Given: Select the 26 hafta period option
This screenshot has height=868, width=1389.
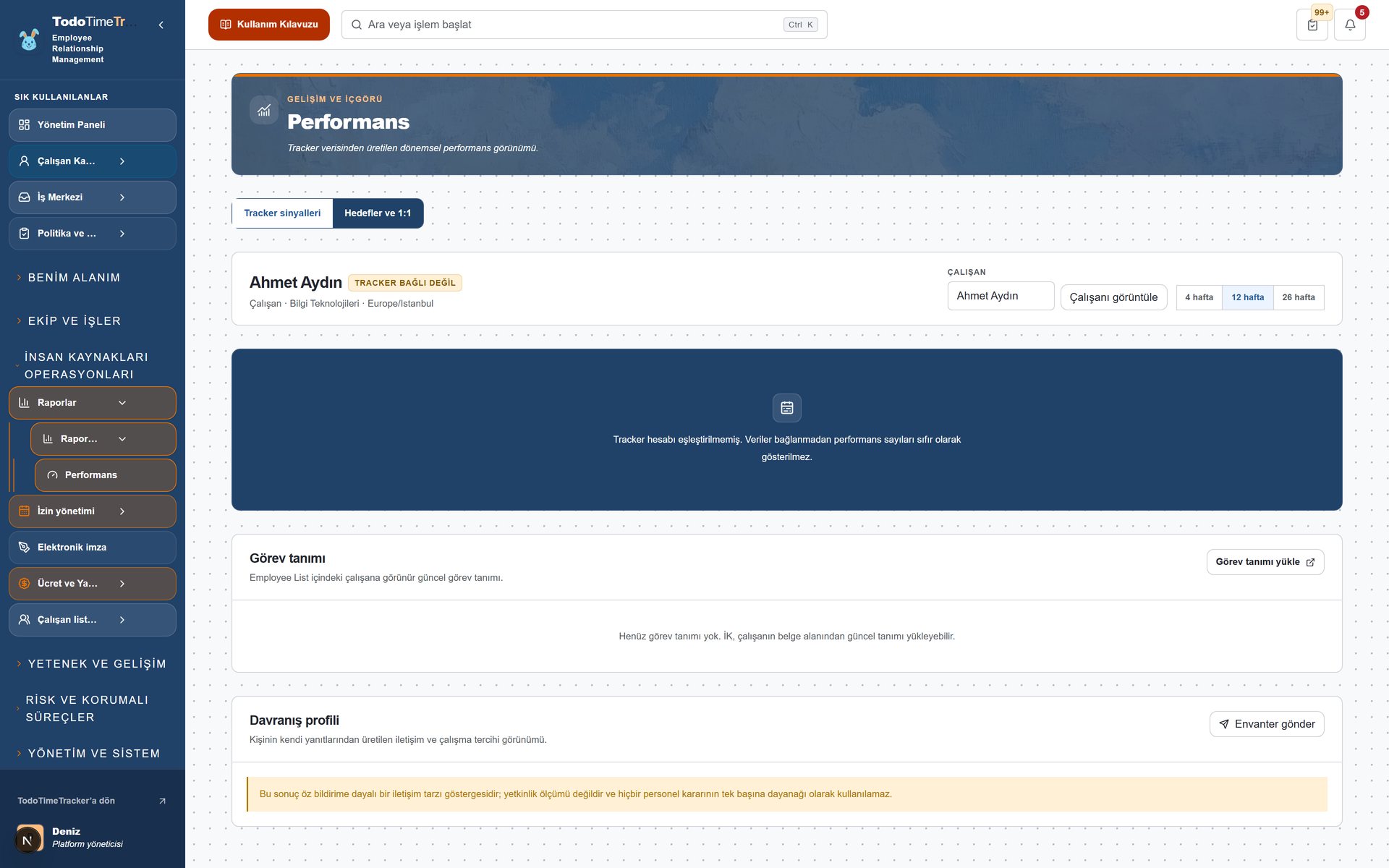Looking at the screenshot, I should point(1299,297).
